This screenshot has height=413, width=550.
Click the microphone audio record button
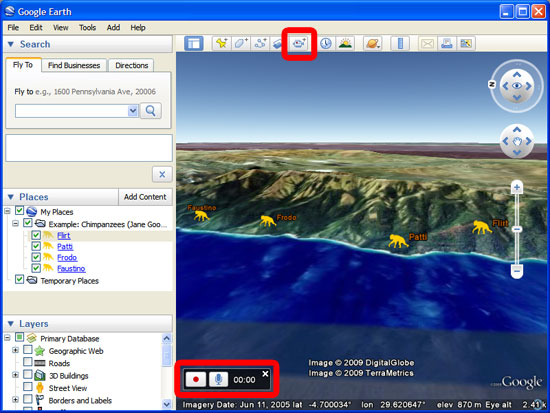(218, 379)
